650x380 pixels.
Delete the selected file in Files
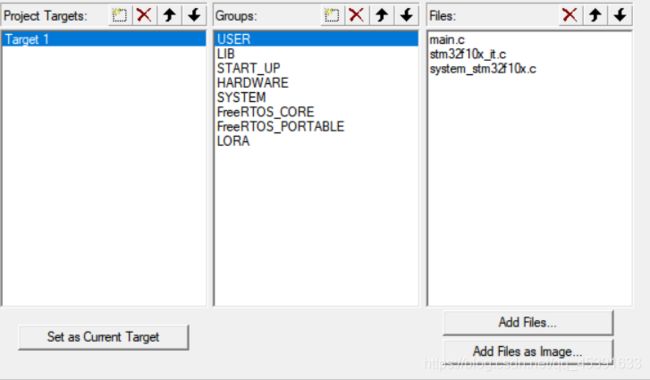point(570,16)
